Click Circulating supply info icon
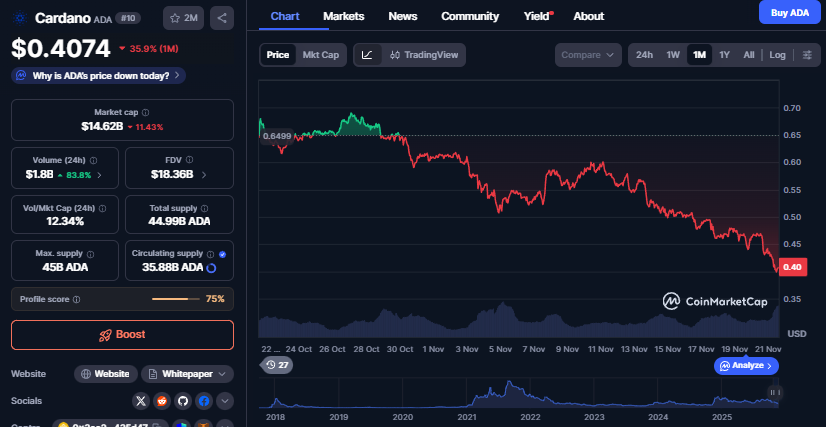This screenshot has height=427, width=826. 210,254
